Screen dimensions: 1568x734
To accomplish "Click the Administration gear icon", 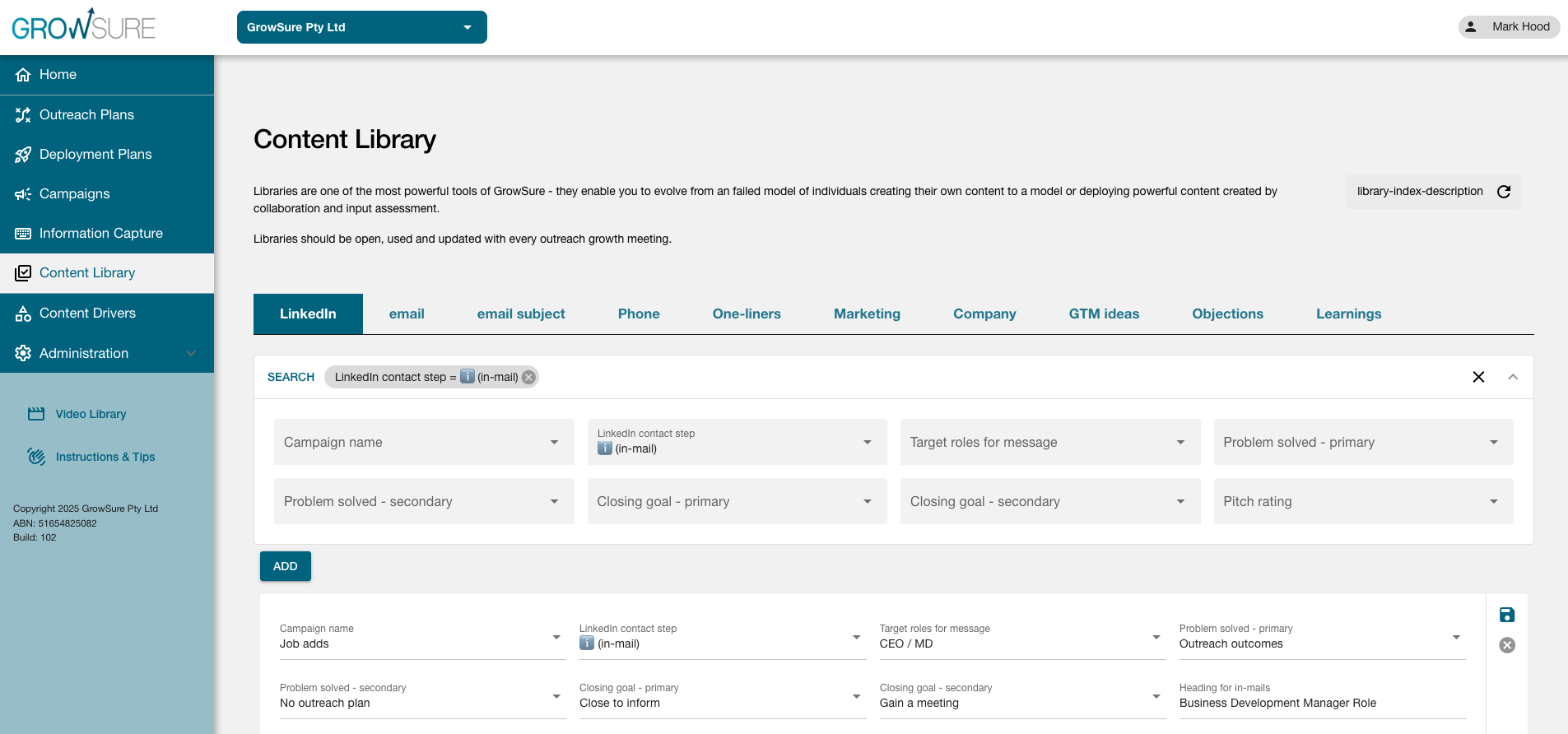I will pyautogui.click(x=23, y=353).
